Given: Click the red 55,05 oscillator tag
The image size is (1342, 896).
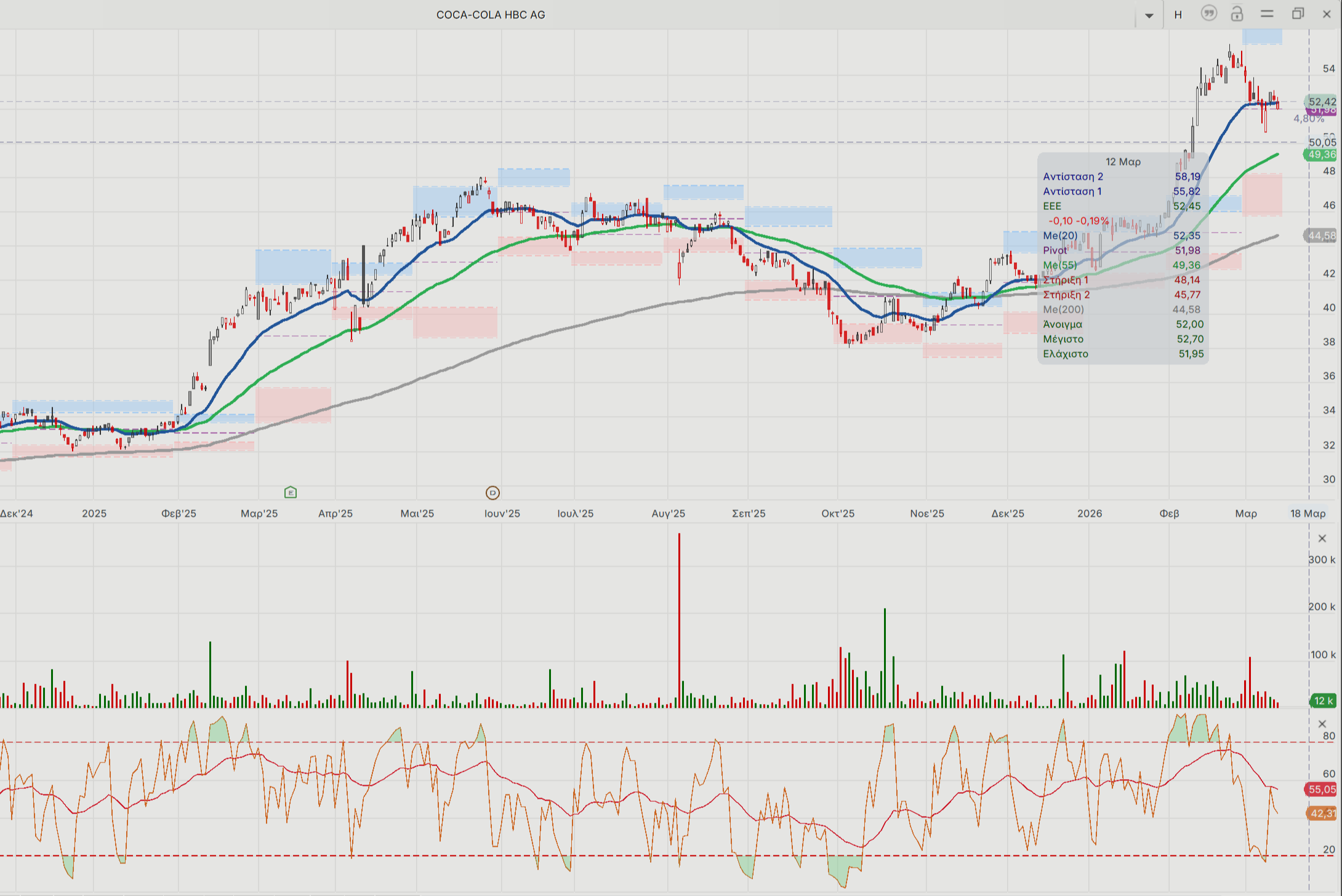Looking at the screenshot, I should (1322, 789).
